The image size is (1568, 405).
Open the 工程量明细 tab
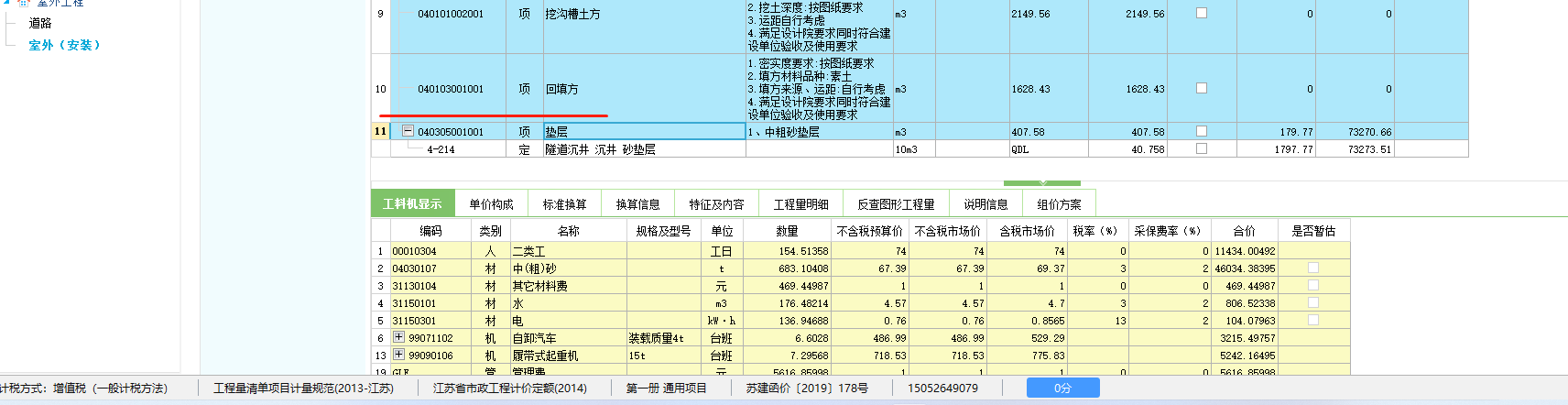point(800,203)
